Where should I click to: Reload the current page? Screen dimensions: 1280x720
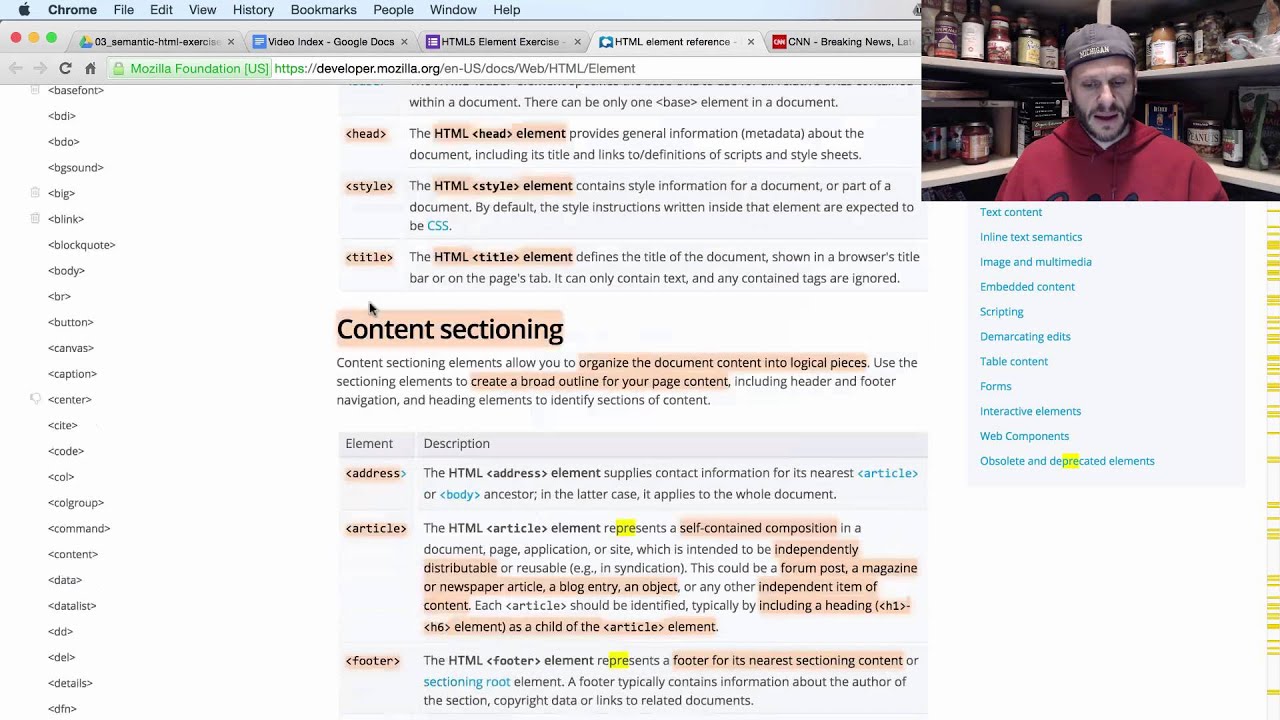(x=65, y=68)
